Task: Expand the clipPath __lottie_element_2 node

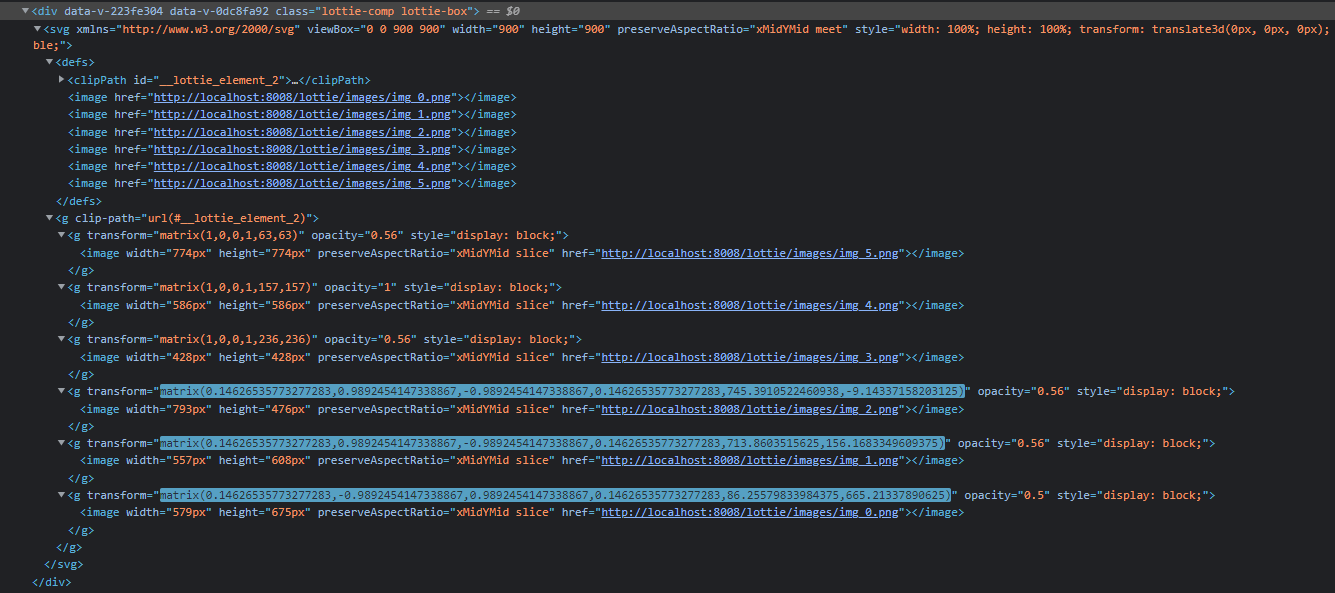Action: [x=62, y=80]
